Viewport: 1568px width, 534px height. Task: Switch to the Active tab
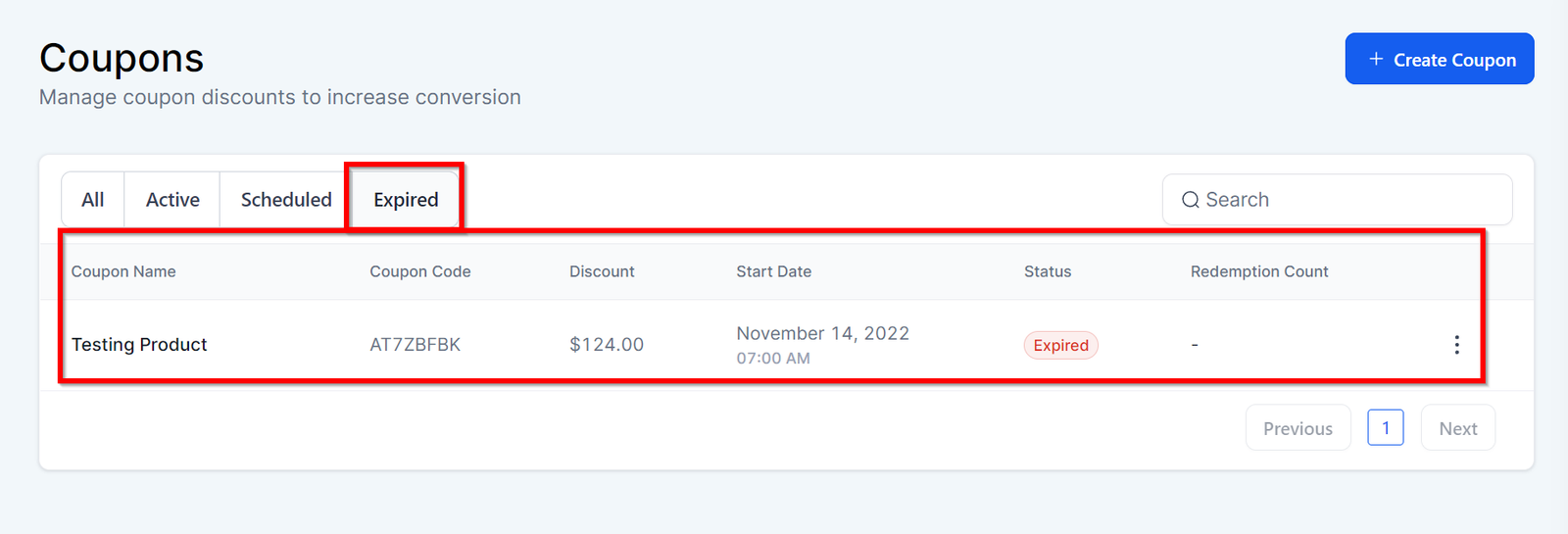tap(172, 200)
